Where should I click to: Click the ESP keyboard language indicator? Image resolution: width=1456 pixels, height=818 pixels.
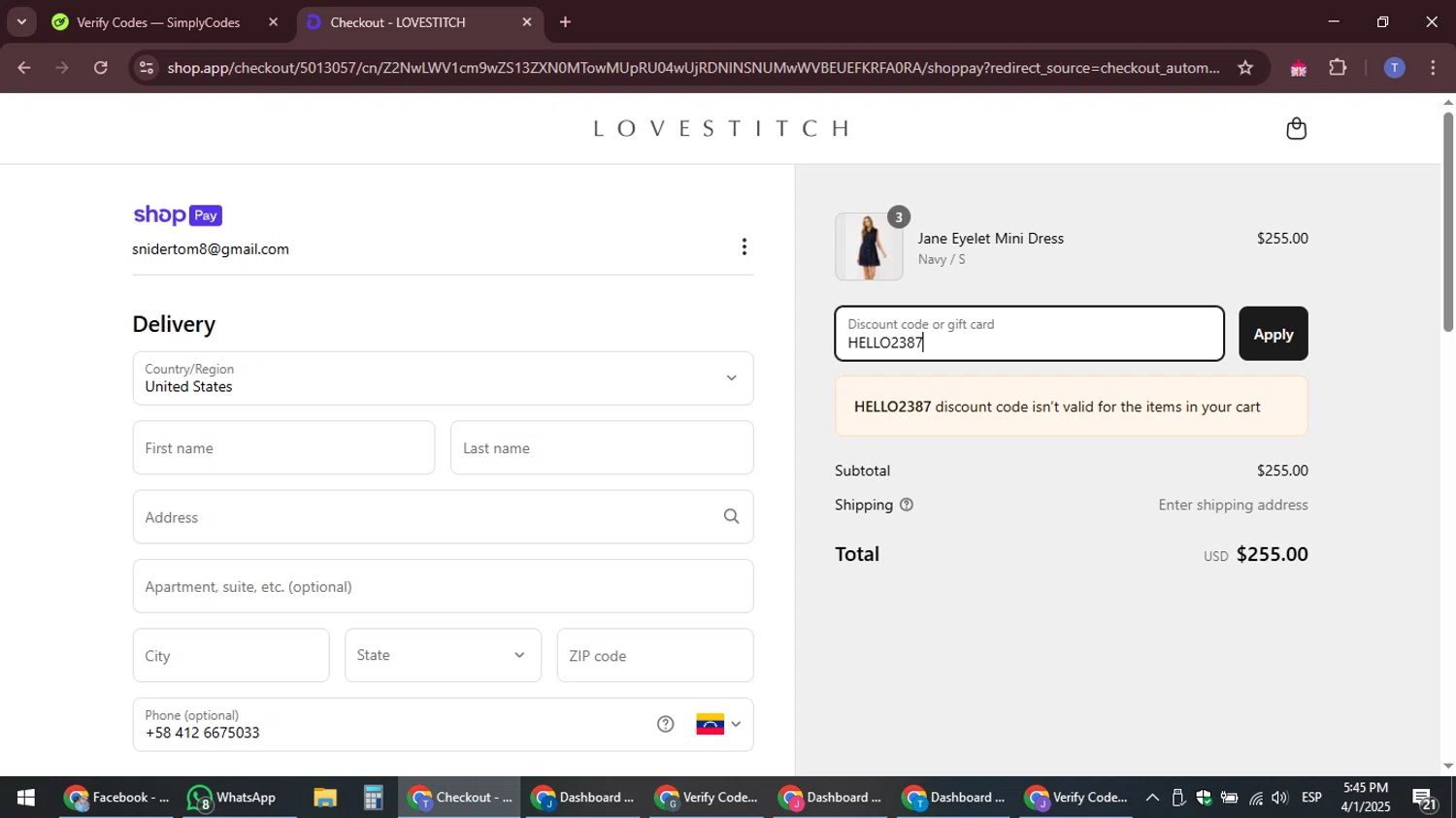click(1311, 798)
